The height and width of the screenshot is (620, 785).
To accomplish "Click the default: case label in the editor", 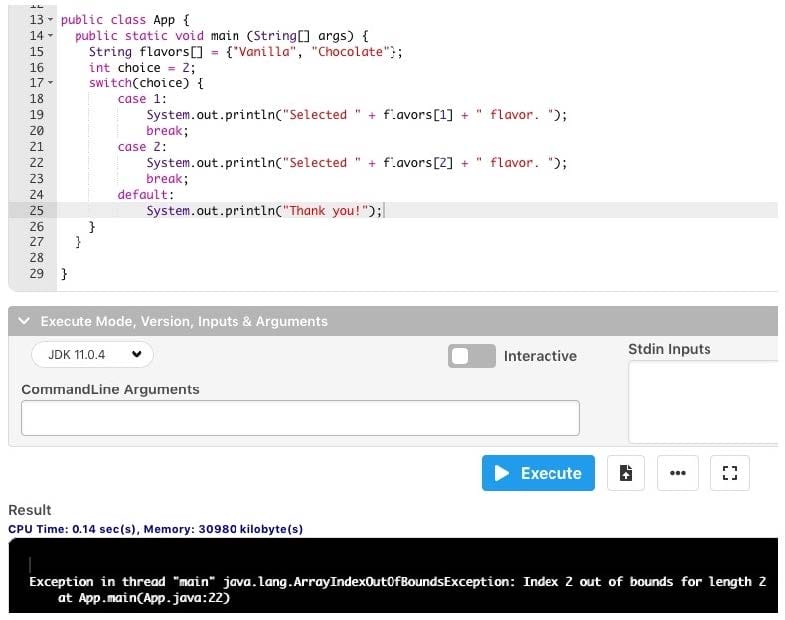I will [145, 195].
